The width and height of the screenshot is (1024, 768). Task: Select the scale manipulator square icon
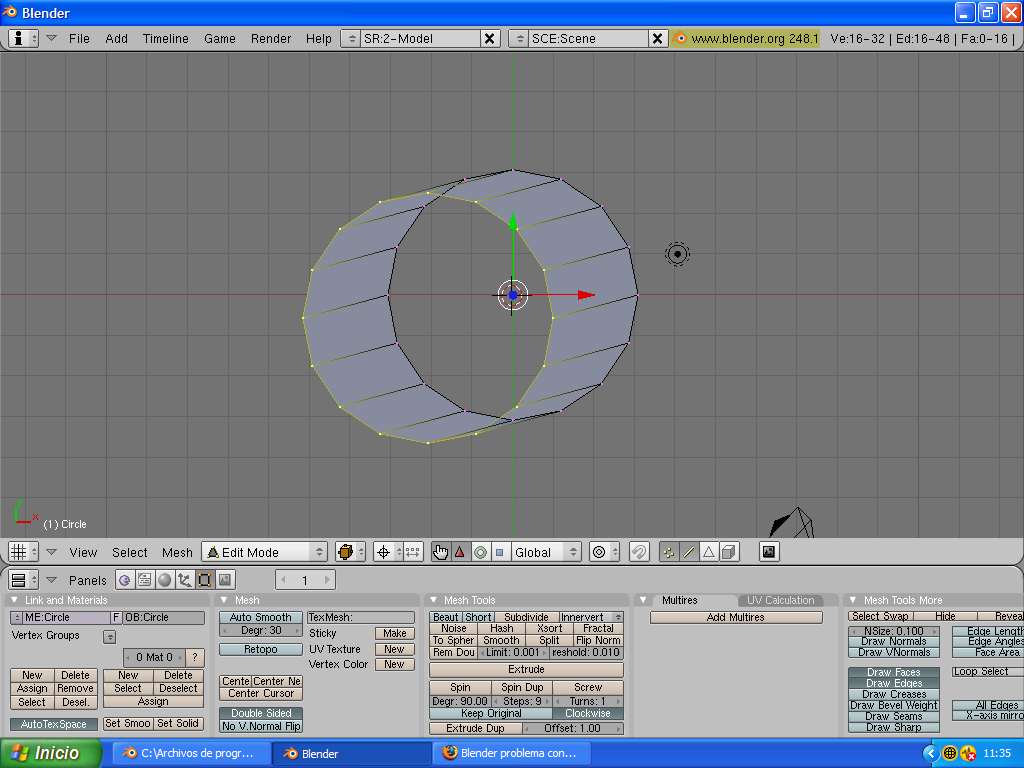coord(500,552)
